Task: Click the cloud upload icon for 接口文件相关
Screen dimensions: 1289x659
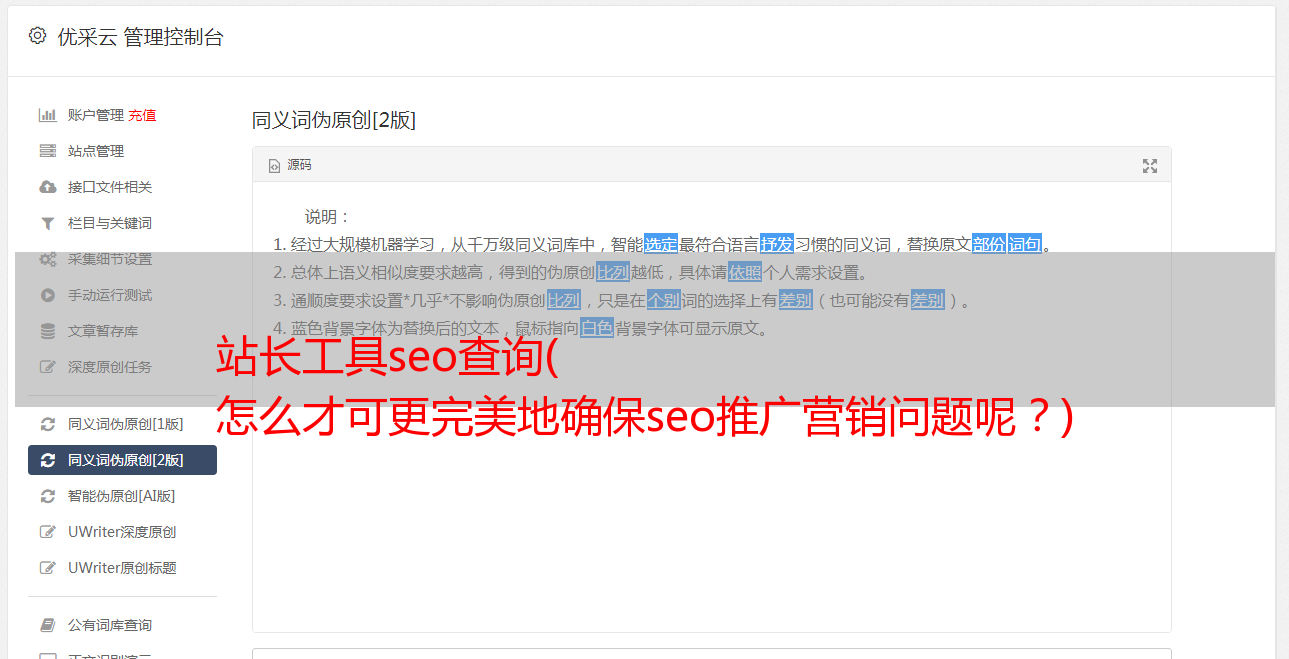Action: (47, 187)
